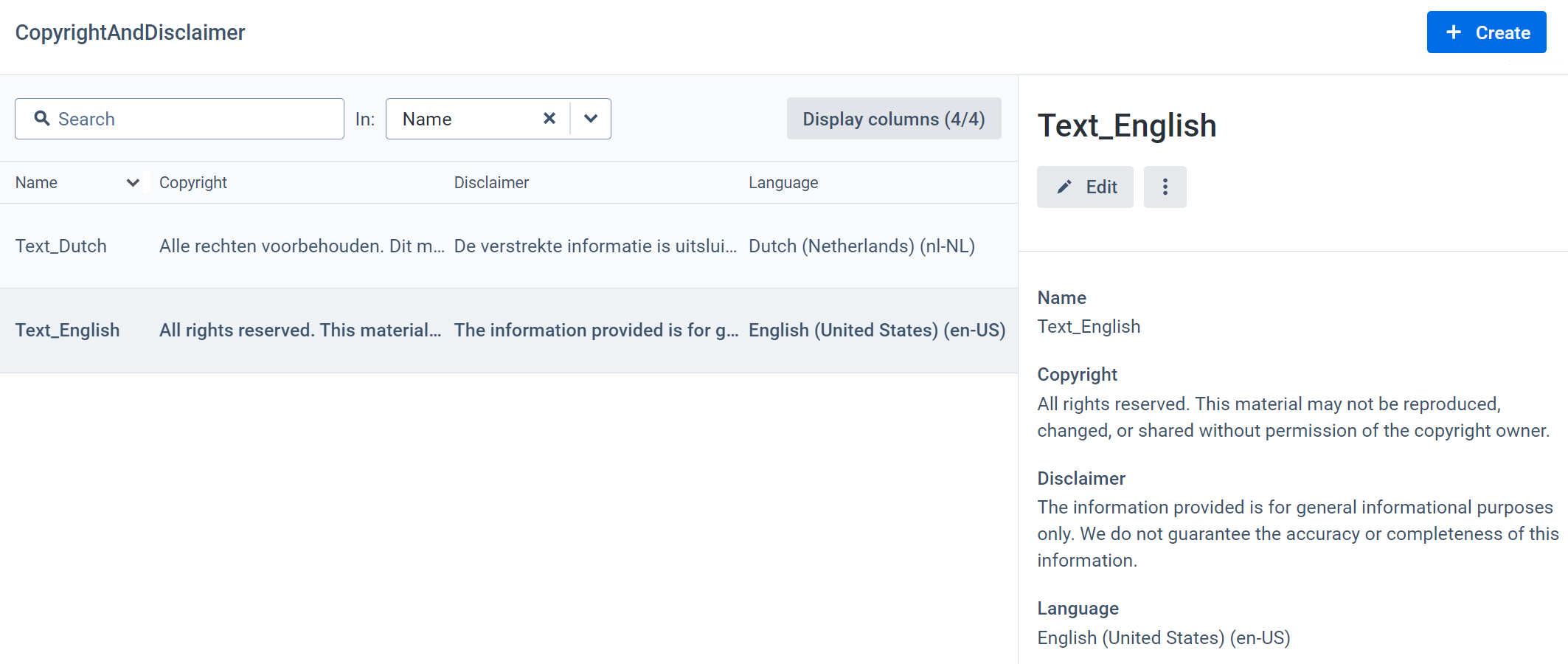The image size is (1568, 664).
Task: Click the Display columns (4/4) control
Action: pos(894,119)
